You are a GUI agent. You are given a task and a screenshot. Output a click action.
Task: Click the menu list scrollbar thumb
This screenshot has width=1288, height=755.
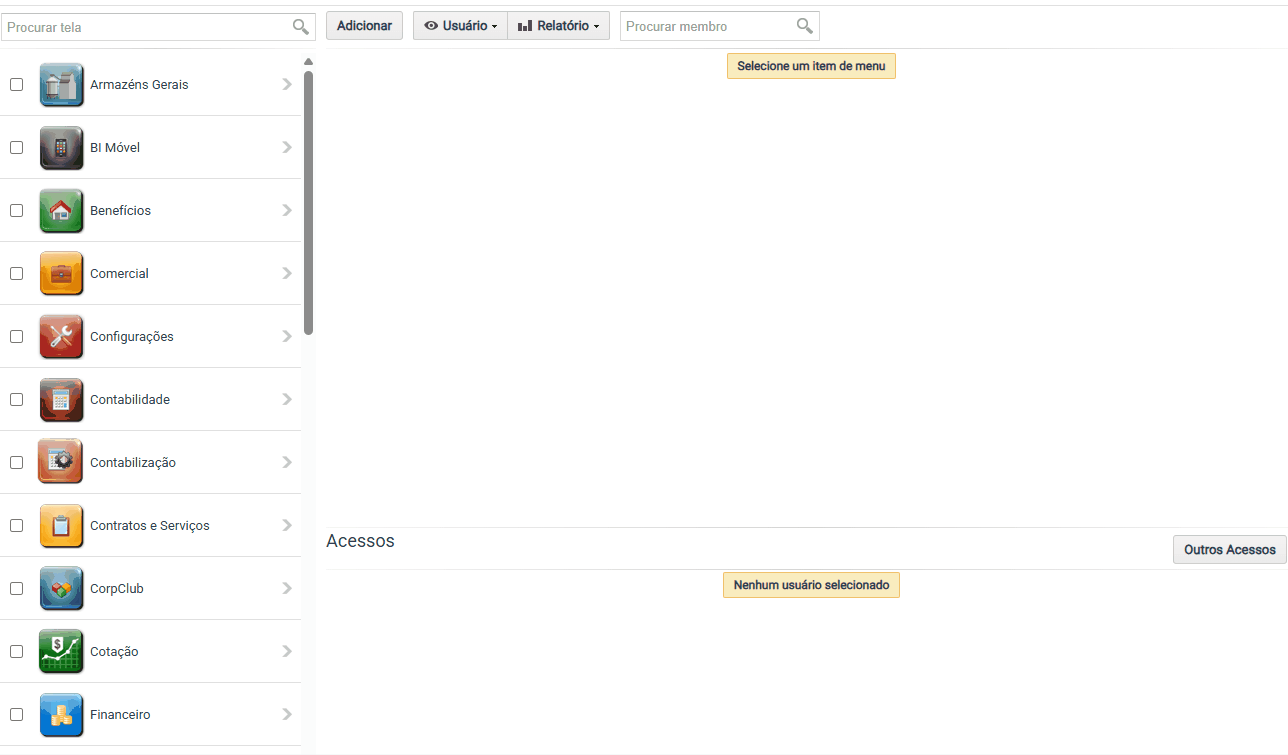[x=309, y=203]
